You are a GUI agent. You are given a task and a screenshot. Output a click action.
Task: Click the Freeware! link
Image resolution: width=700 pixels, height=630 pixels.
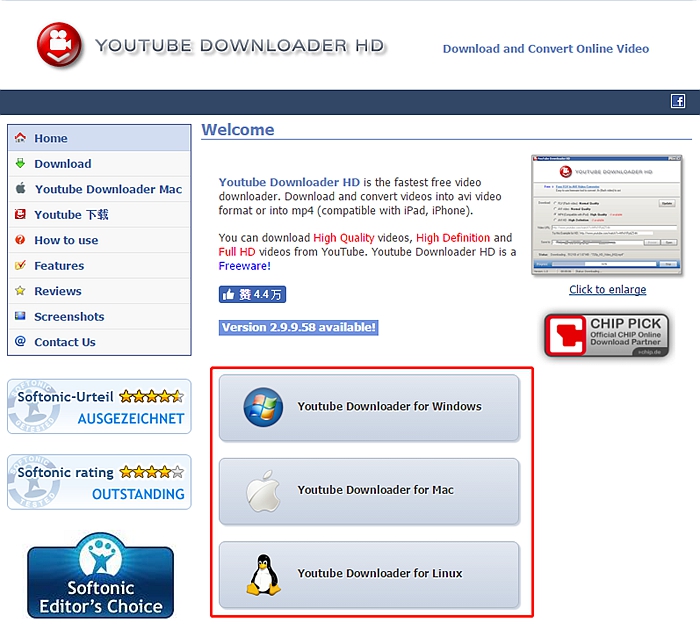click(x=244, y=266)
